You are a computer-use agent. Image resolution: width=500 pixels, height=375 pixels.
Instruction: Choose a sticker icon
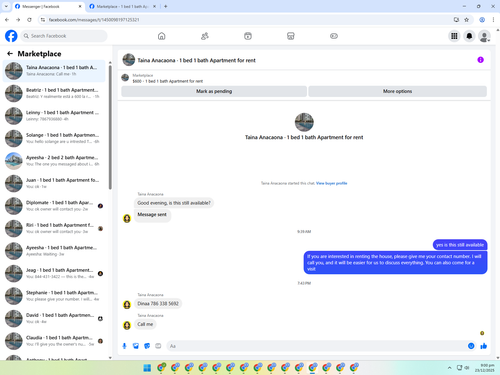coord(147,346)
